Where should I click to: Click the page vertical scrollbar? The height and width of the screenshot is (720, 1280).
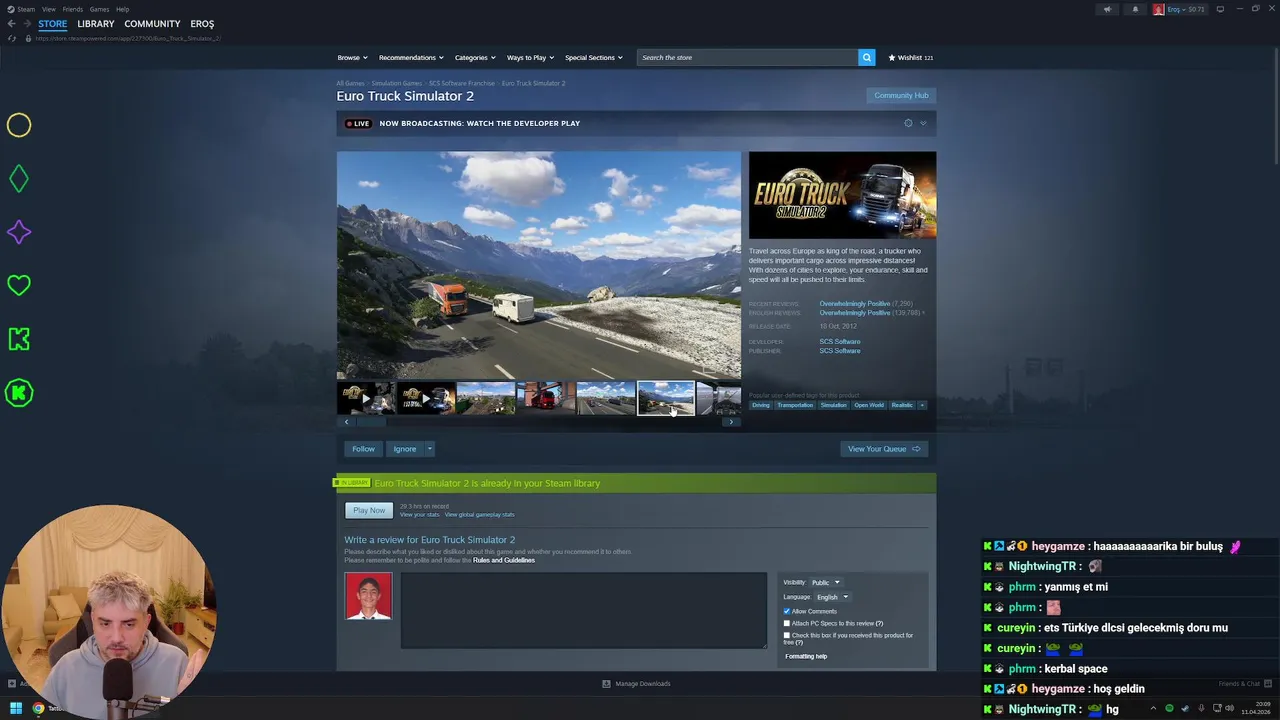pyautogui.click(x=1275, y=107)
